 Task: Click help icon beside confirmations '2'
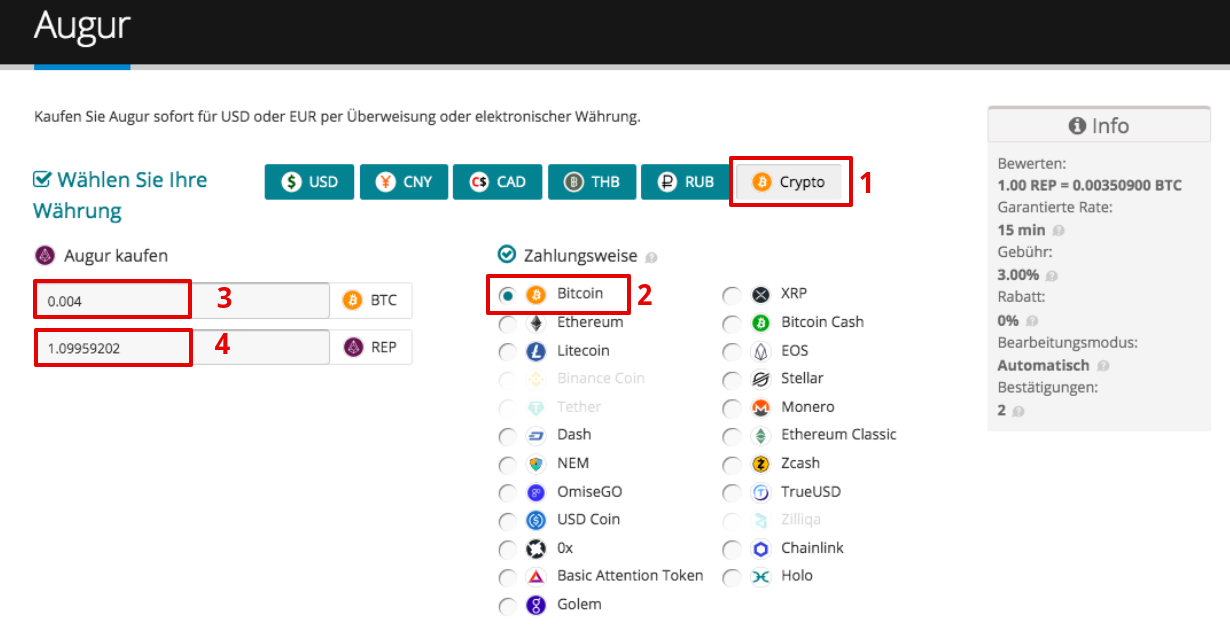(1017, 411)
